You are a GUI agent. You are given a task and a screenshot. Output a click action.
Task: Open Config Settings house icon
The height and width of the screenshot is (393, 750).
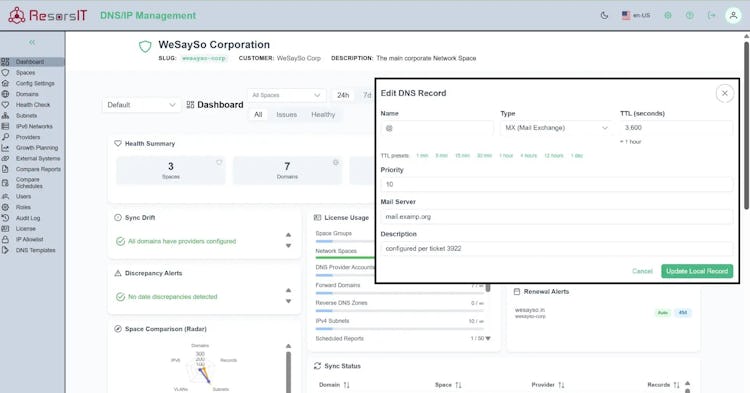pyautogui.click(x=5, y=83)
